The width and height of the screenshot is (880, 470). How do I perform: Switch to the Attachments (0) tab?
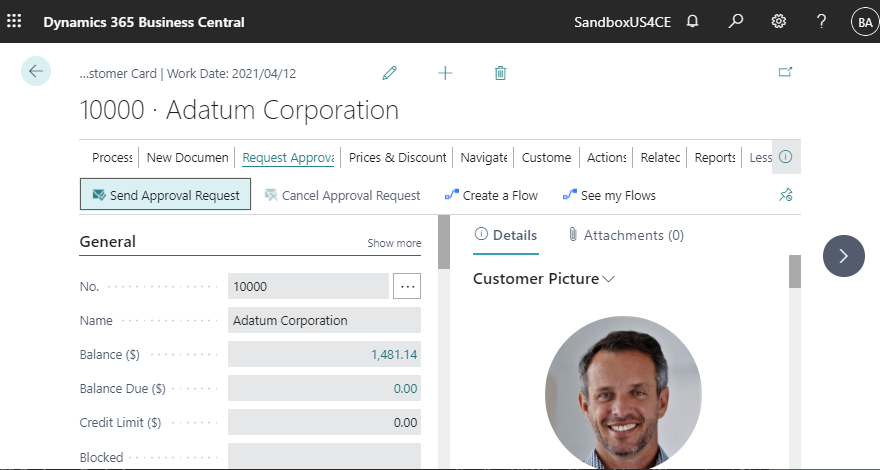point(626,235)
